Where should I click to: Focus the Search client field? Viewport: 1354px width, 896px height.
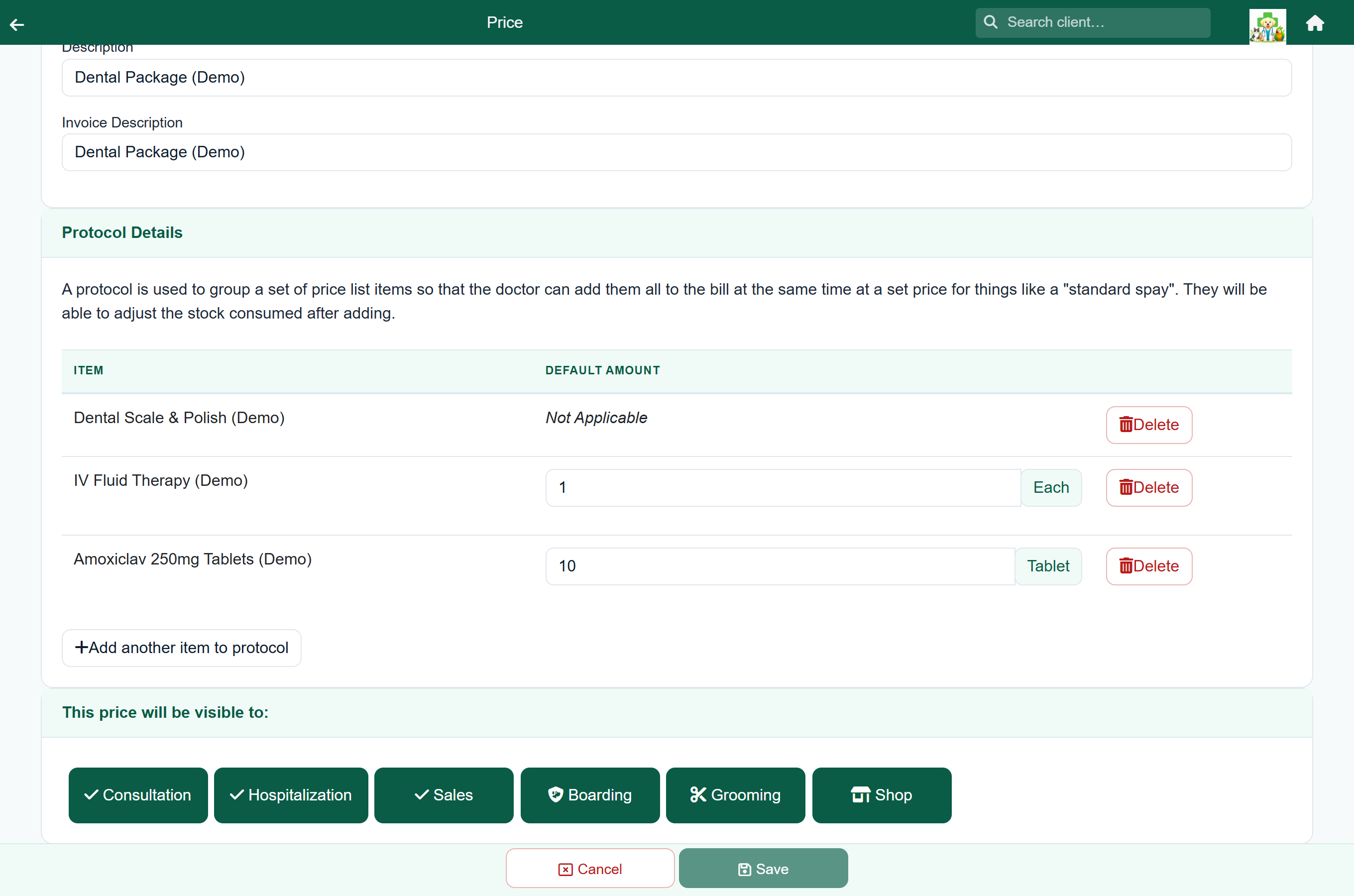(1092, 22)
